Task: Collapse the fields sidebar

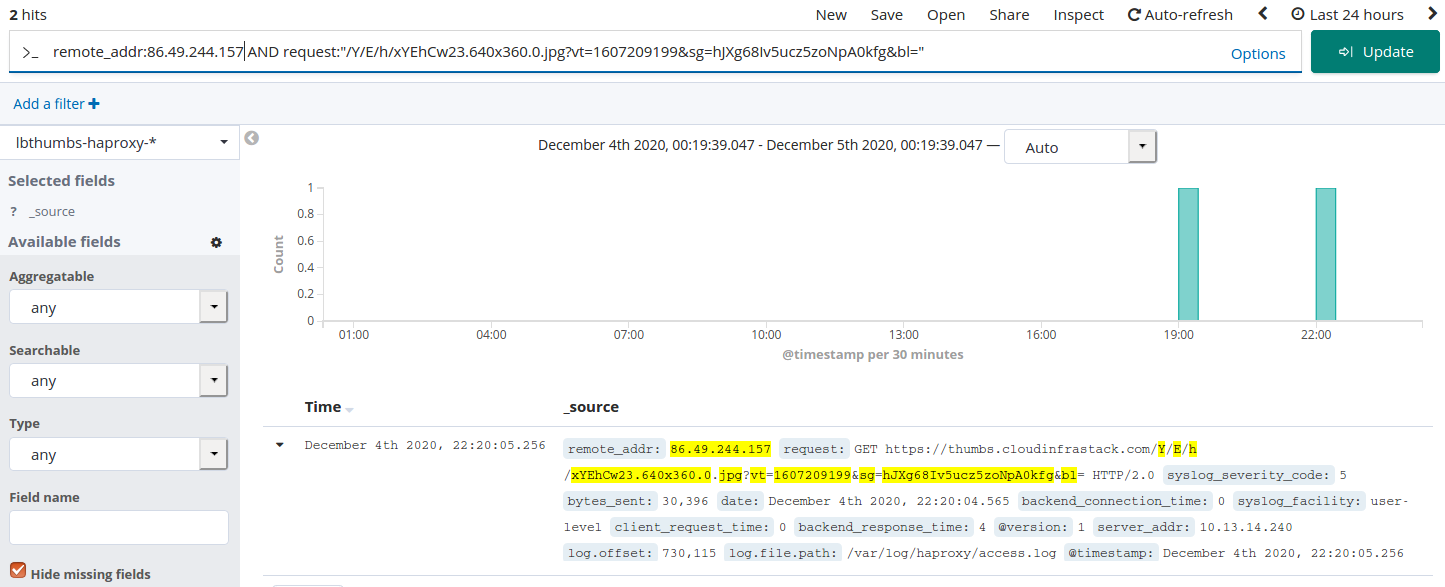Action: [251, 138]
